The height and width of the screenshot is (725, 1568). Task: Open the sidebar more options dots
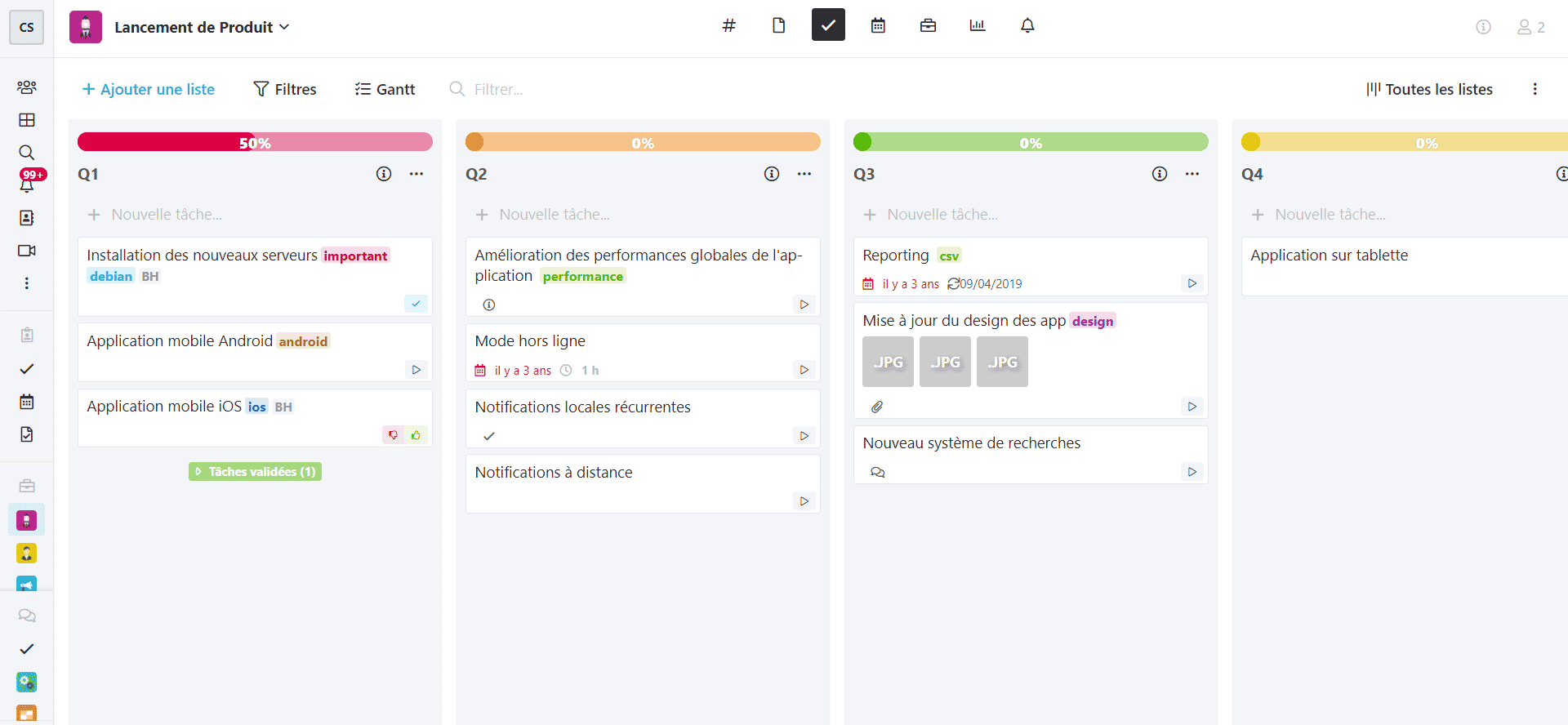click(x=26, y=283)
